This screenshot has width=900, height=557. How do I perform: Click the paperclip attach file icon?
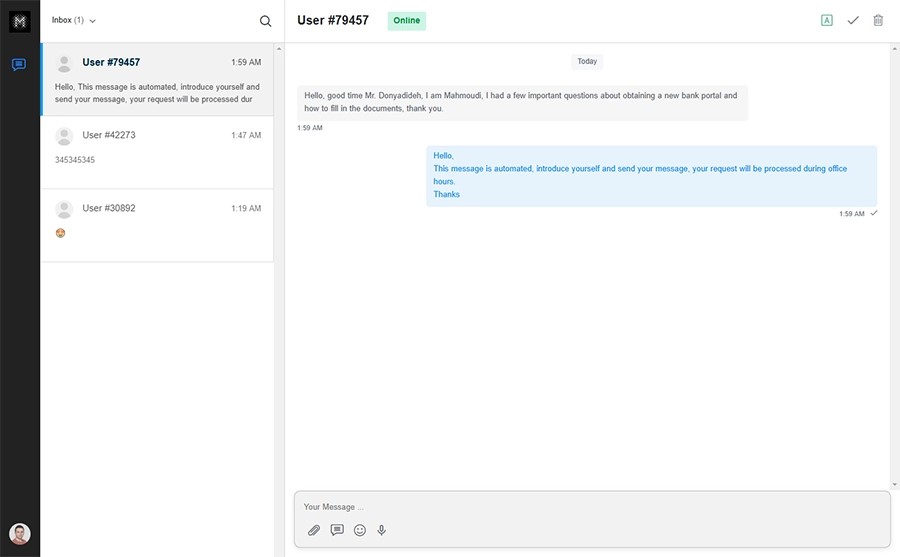pyautogui.click(x=314, y=530)
